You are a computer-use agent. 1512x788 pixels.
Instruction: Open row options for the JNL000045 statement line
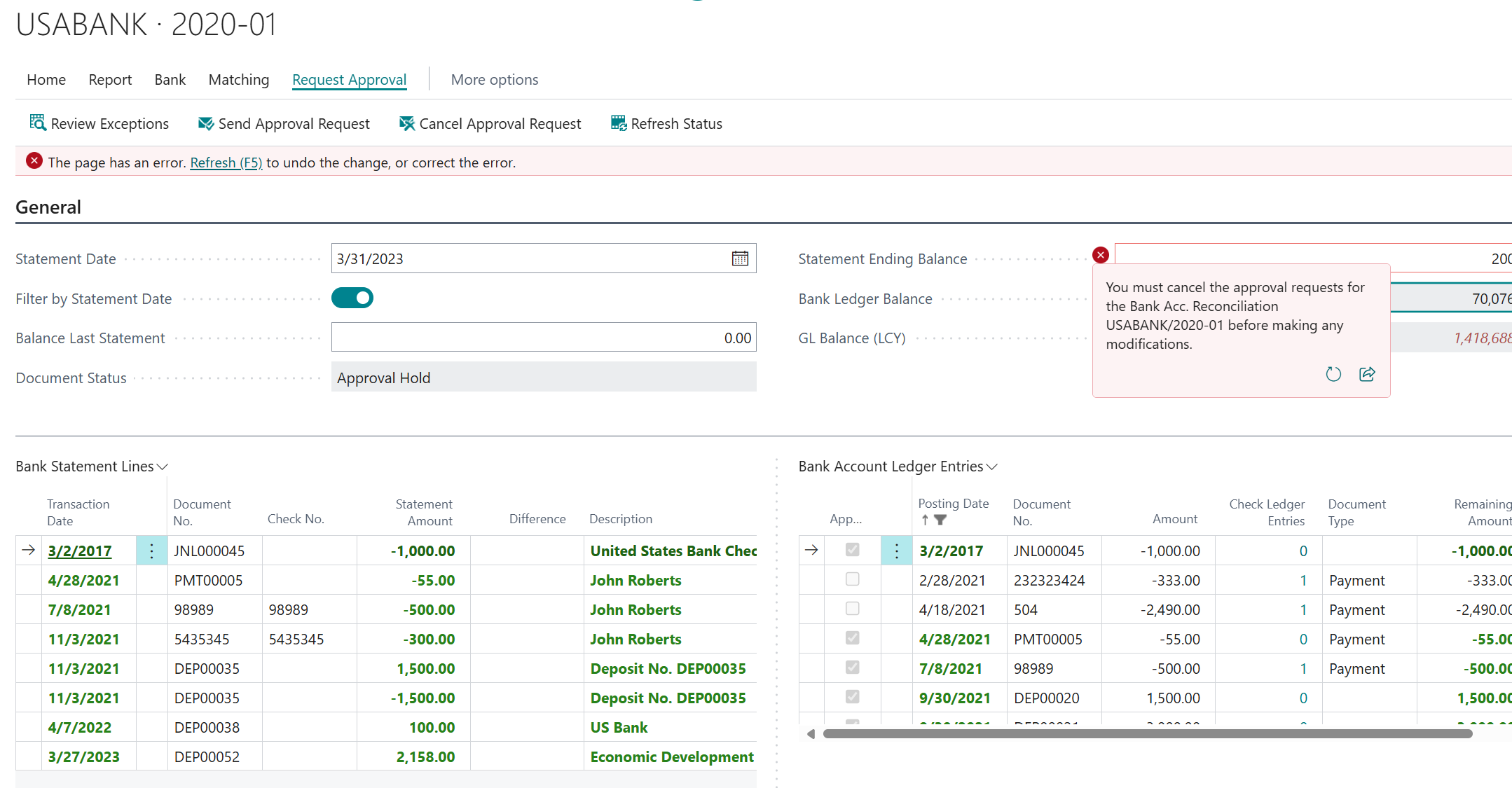[x=151, y=551]
